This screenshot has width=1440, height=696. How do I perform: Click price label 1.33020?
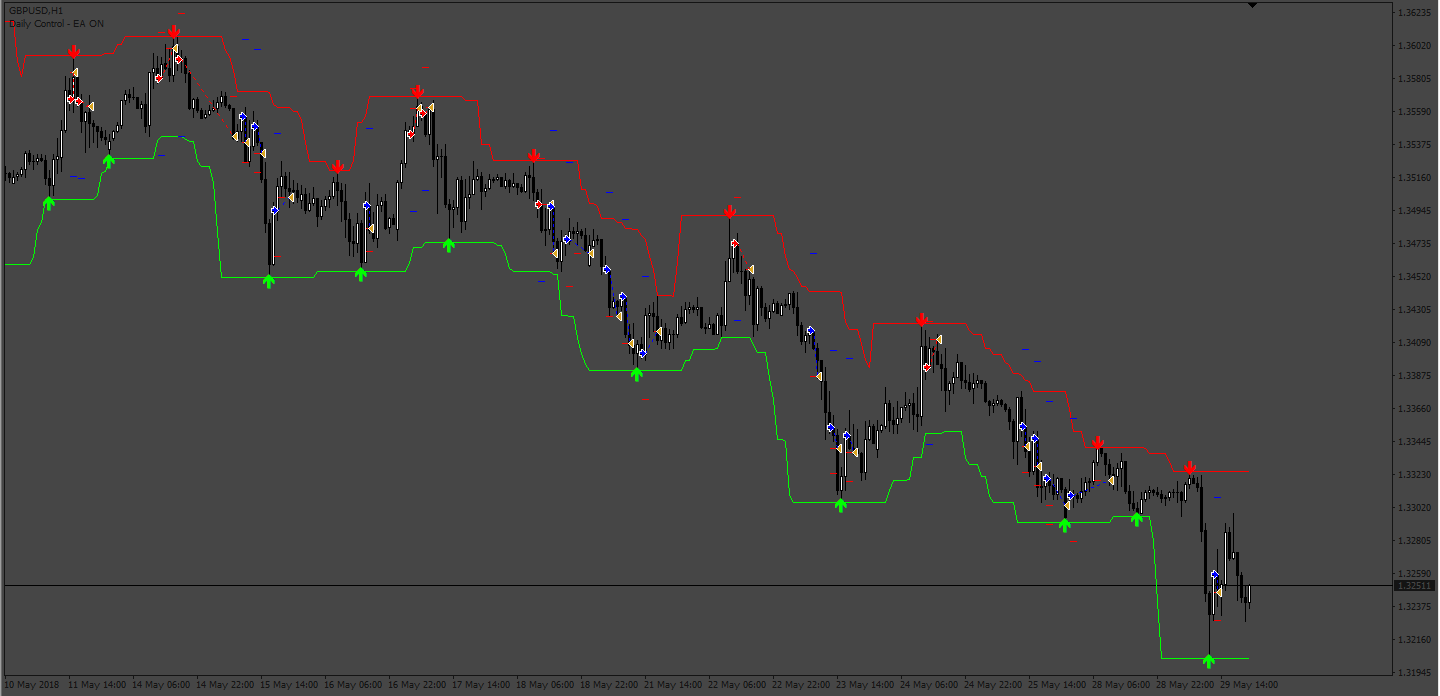point(1416,508)
